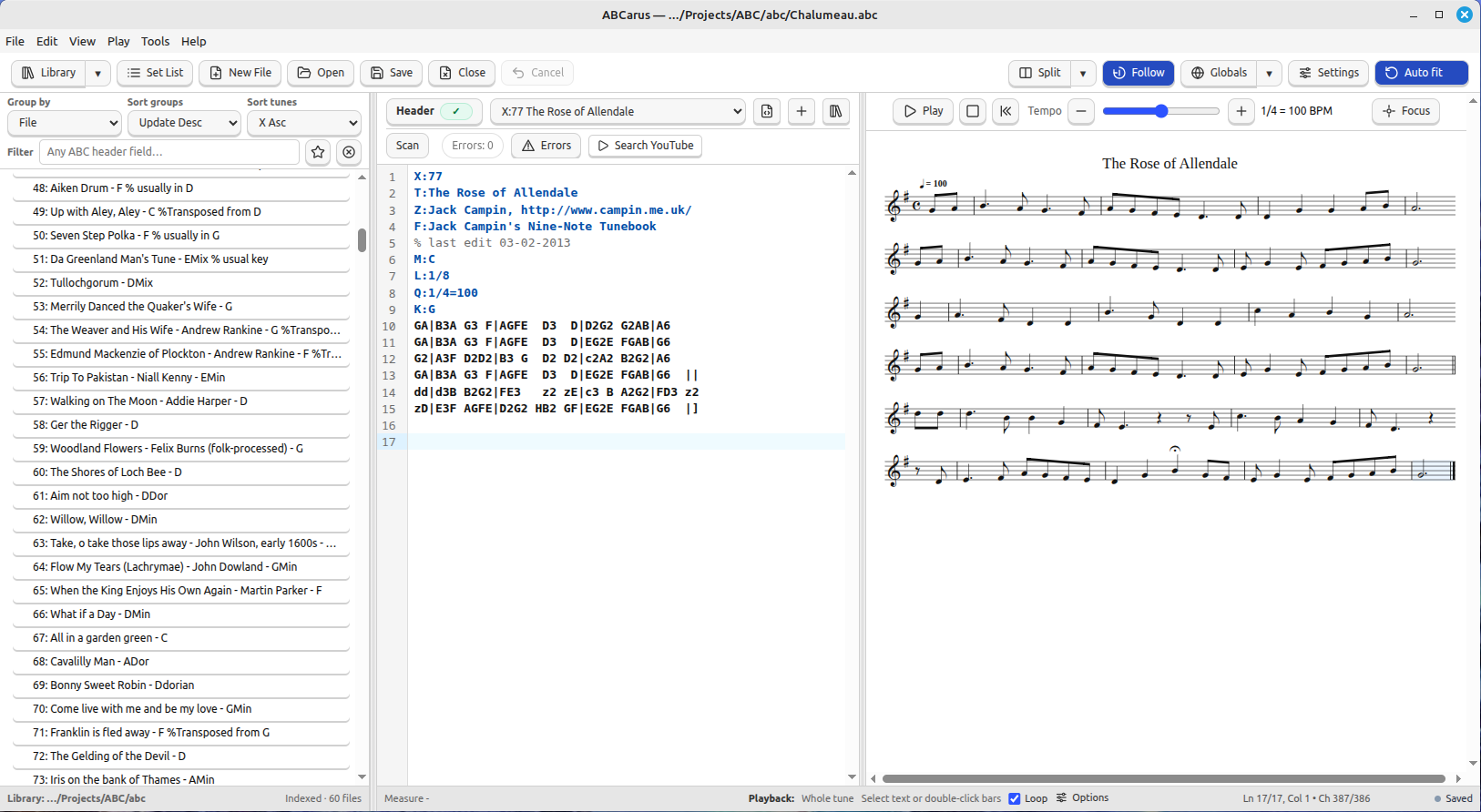This screenshot has height=812, width=1481.
Task: Increase tempo with the plus icon
Action: [x=1241, y=111]
